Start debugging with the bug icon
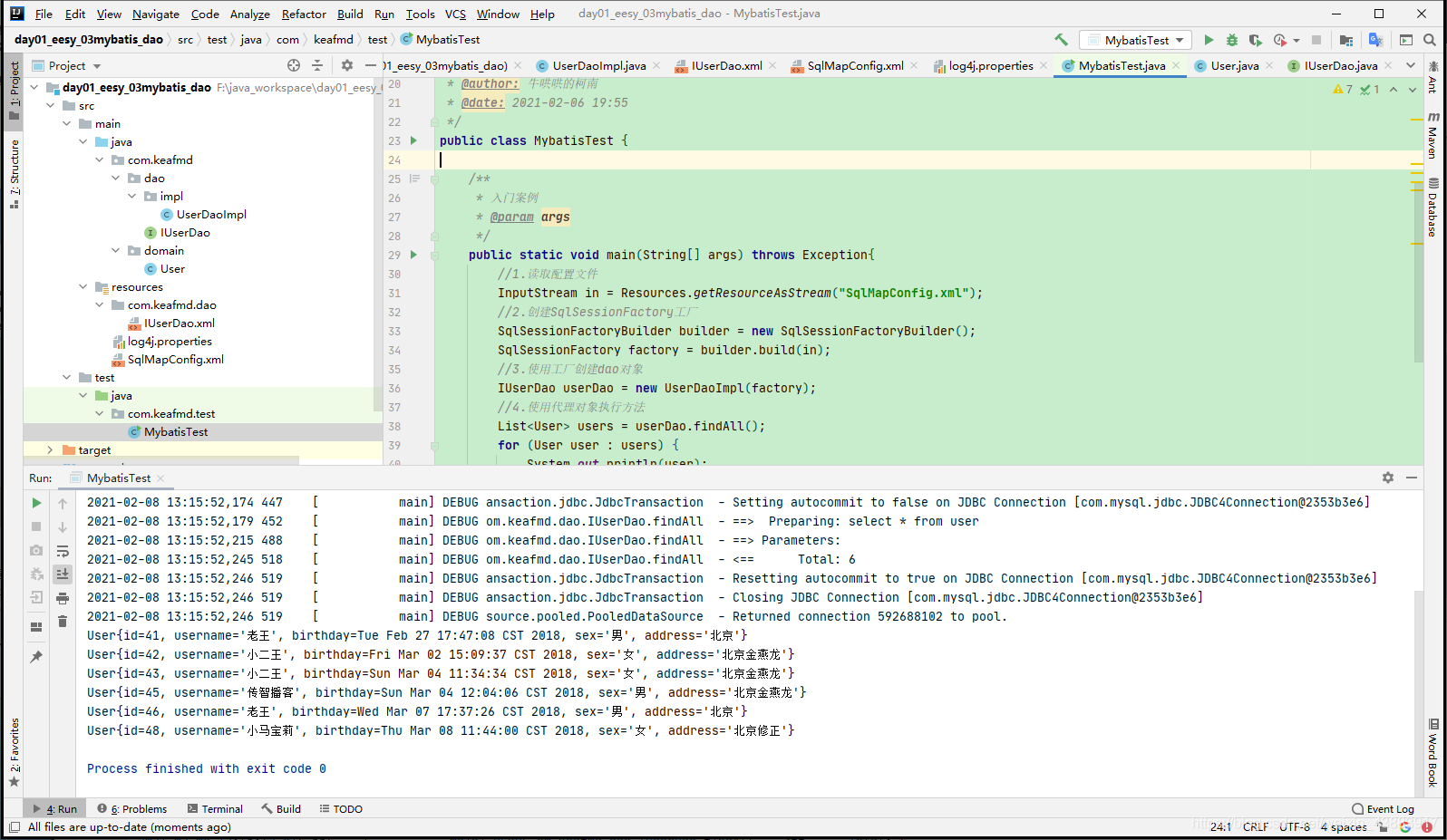Screen dimensions: 1447x840 1231,40
